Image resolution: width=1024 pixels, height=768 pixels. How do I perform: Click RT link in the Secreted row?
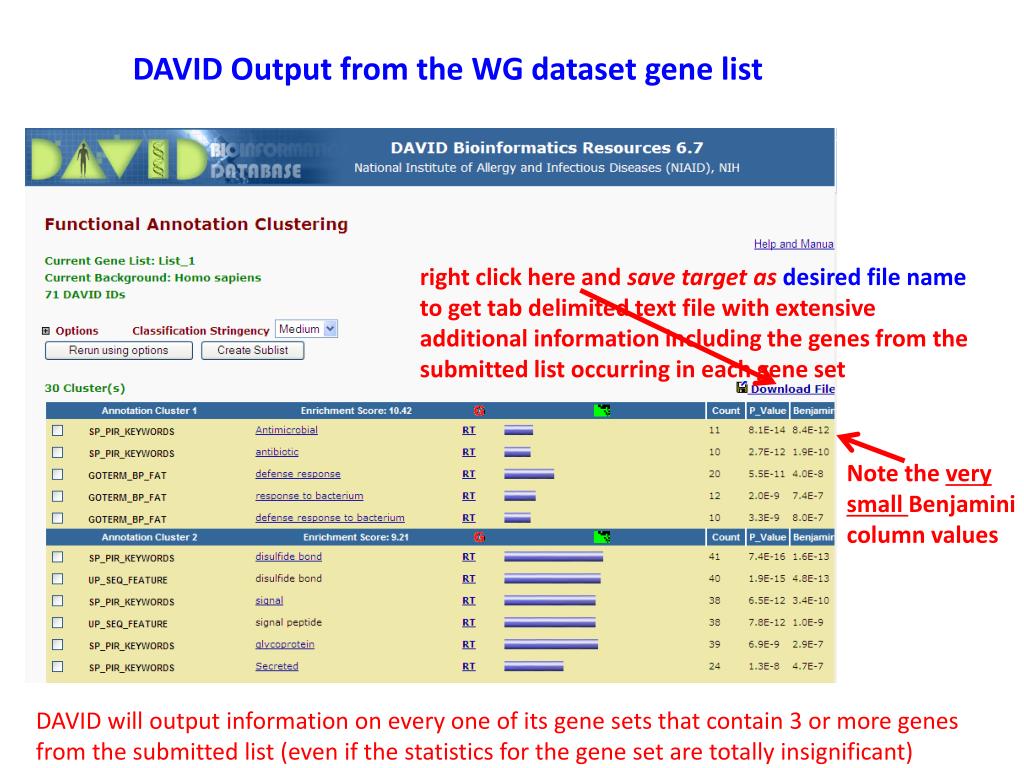[469, 667]
